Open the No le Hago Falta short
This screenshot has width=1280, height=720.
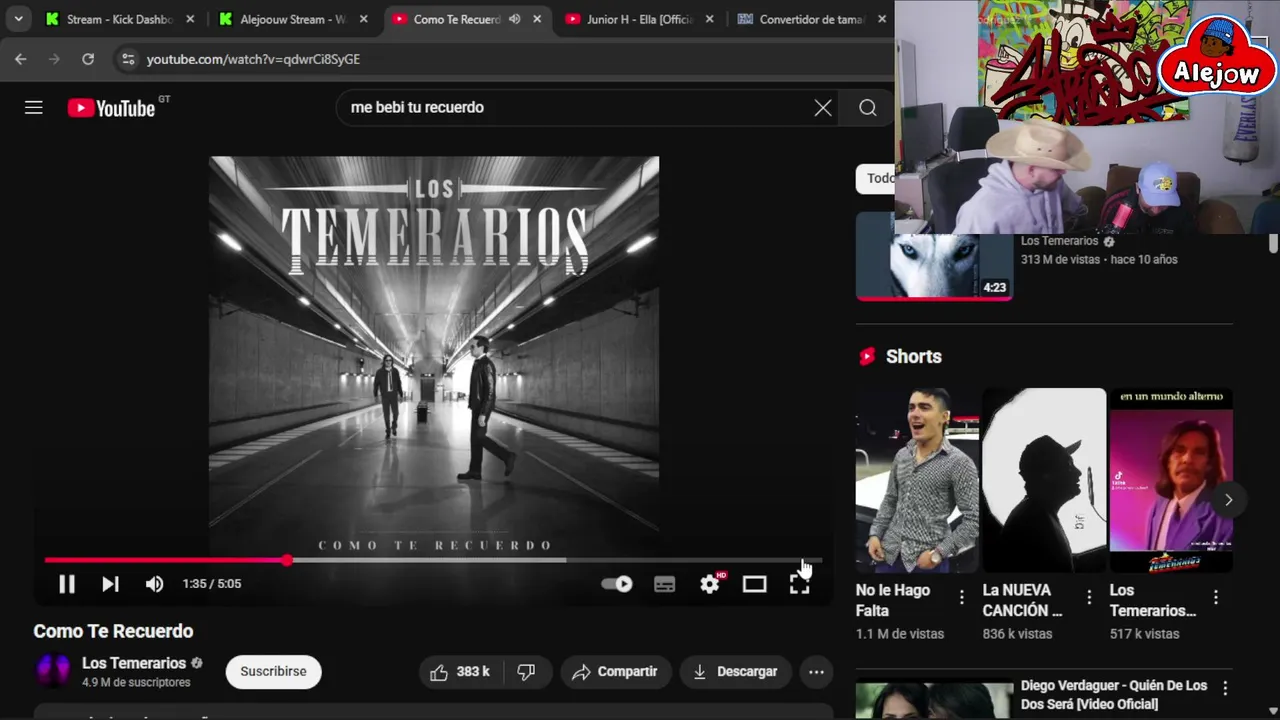pos(917,480)
